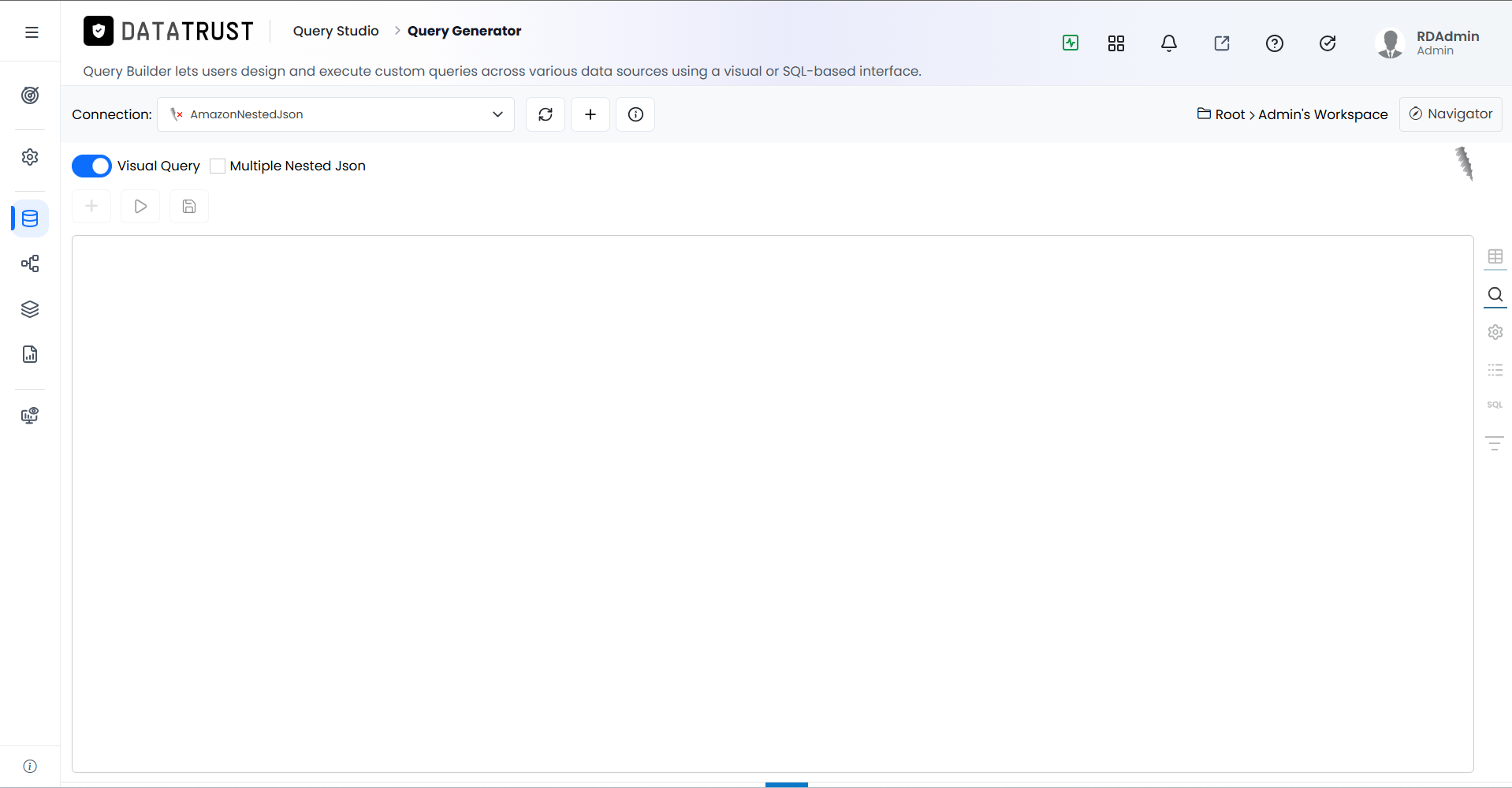Screen dimensions: 1512x788
Task: Click inside the empty query canvas
Action: [x=773, y=504]
